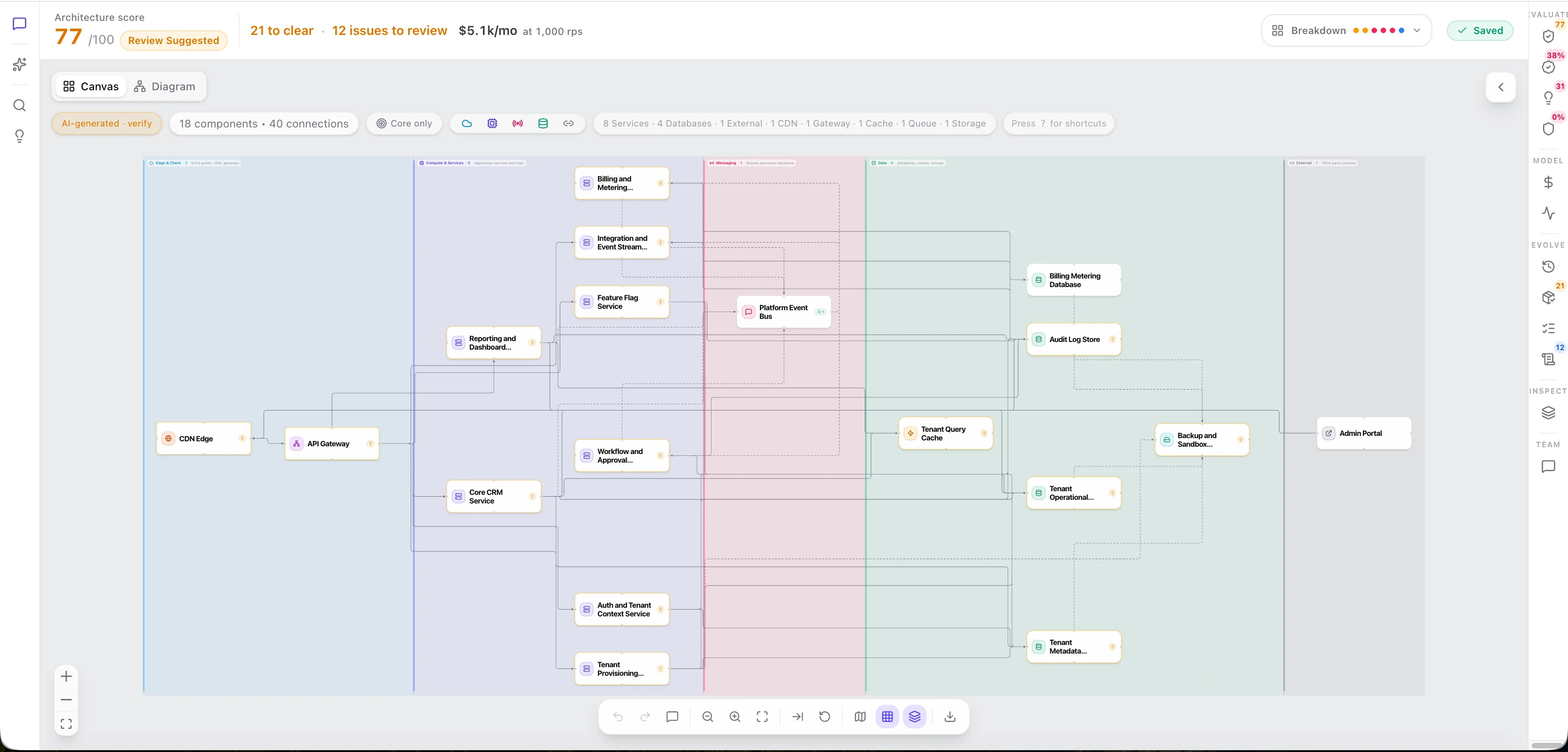Image resolution: width=1568 pixels, height=752 pixels.
Task: Open search from the left sidebar
Action: click(20, 105)
